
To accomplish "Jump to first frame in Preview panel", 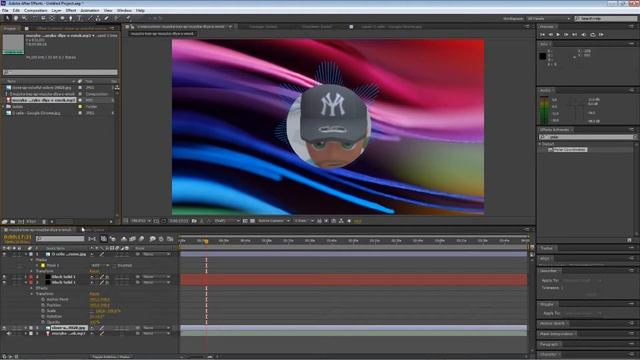I will coord(542,35).
